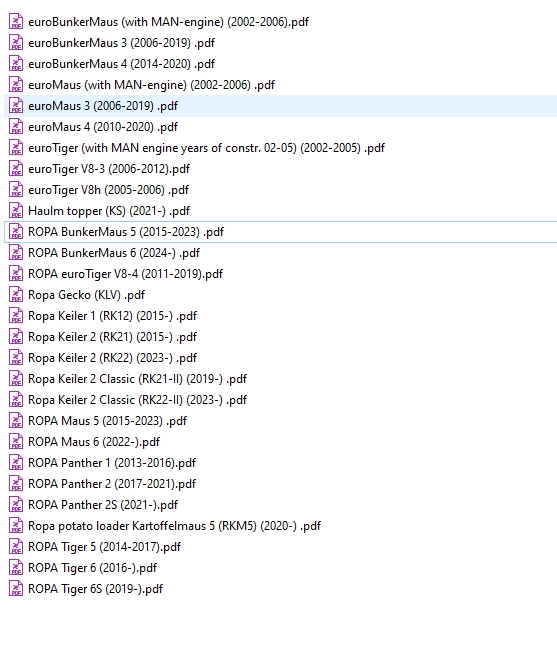Click PDF icon beside euroTiger V8-3 (2006-2012)
557x655 pixels.
click(x=16, y=169)
